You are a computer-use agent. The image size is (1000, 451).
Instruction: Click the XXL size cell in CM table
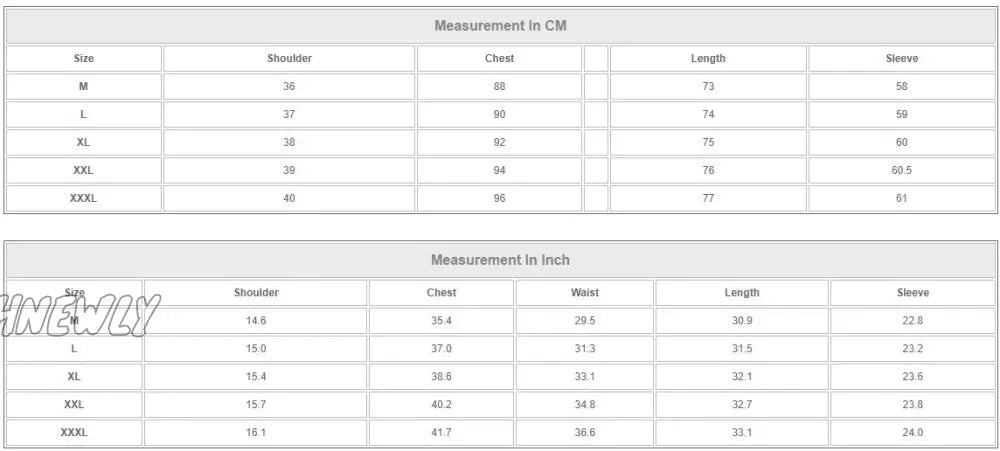pos(84,170)
